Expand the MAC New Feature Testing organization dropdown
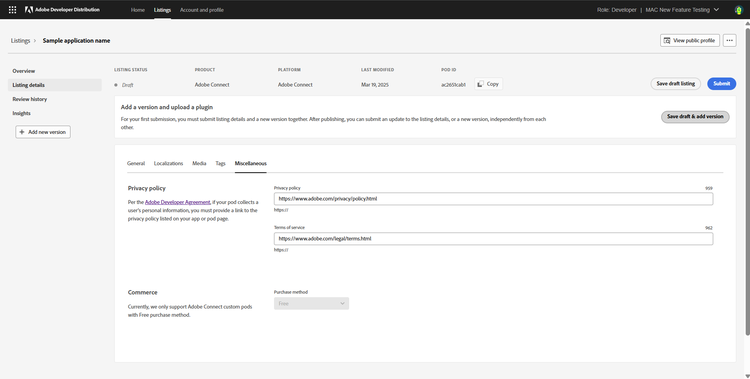Viewport: 750px width, 379px height. point(682,10)
